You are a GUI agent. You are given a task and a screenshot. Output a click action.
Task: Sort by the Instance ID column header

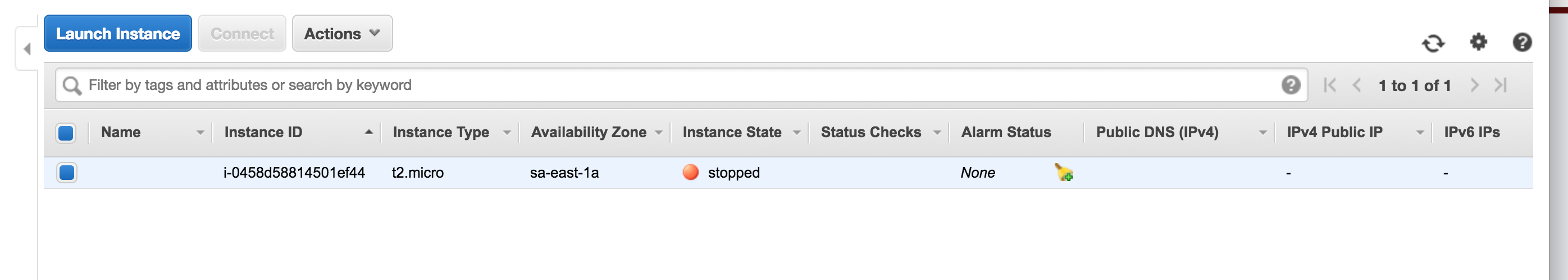tap(263, 132)
